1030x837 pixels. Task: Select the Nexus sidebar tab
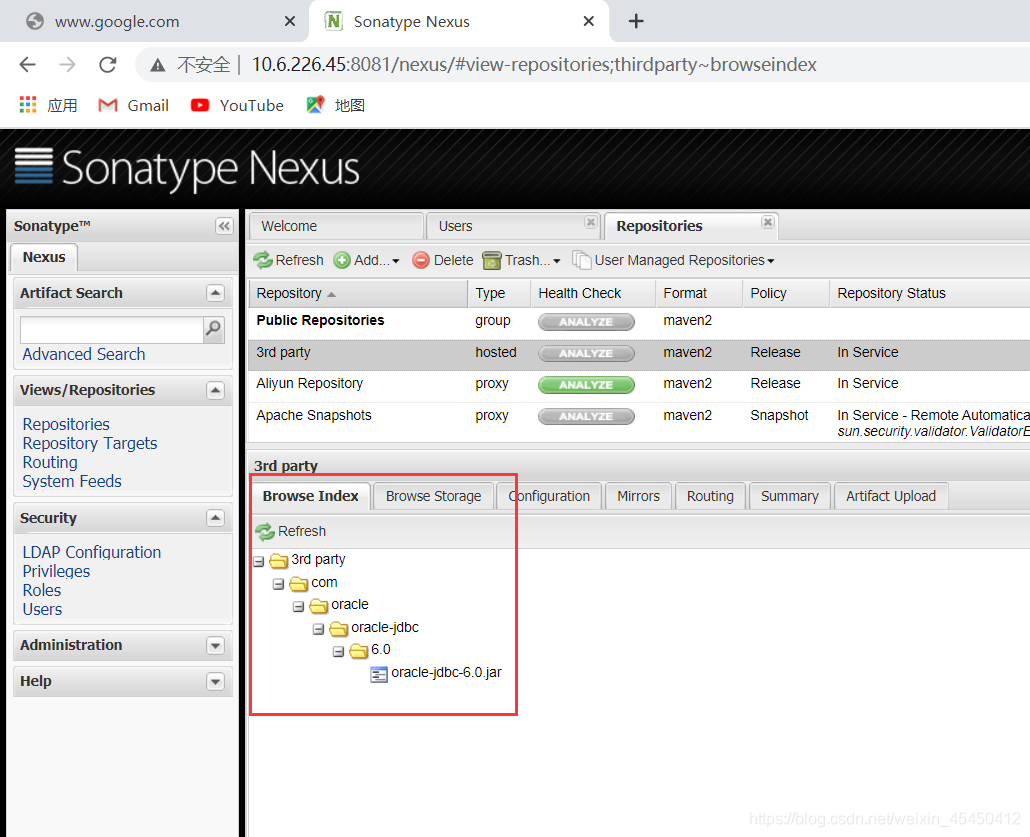[44, 257]
